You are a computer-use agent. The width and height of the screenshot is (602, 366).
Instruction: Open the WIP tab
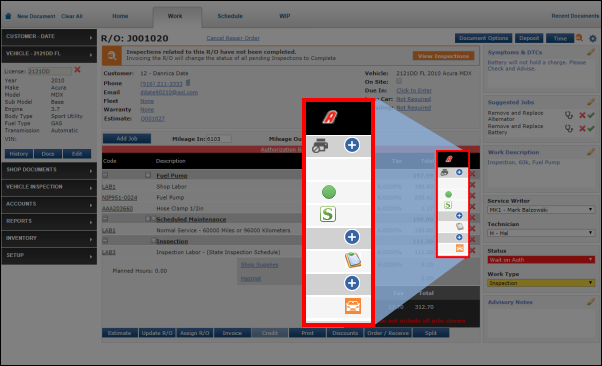(x=284, y=16)
